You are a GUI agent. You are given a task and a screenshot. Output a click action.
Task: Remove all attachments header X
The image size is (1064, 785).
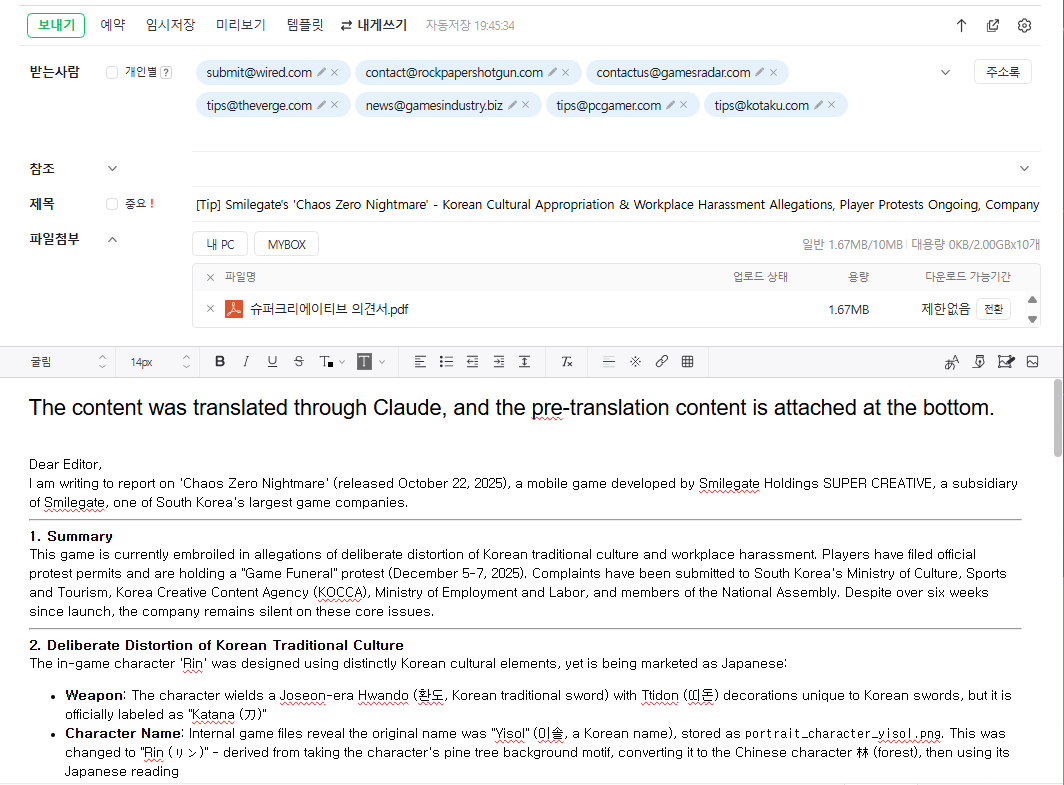210,277
